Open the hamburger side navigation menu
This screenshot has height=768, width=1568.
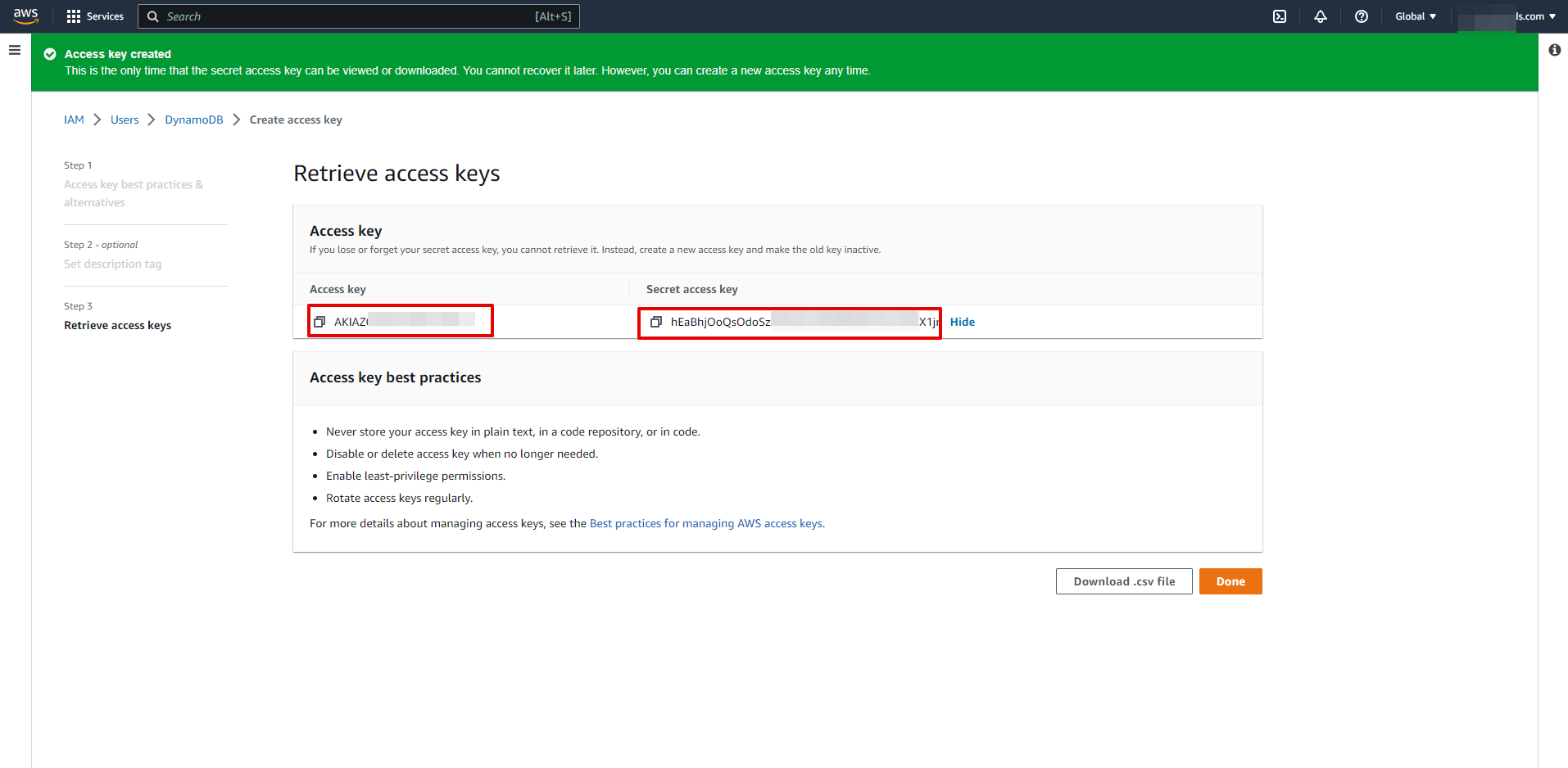[x=15, y=50]
